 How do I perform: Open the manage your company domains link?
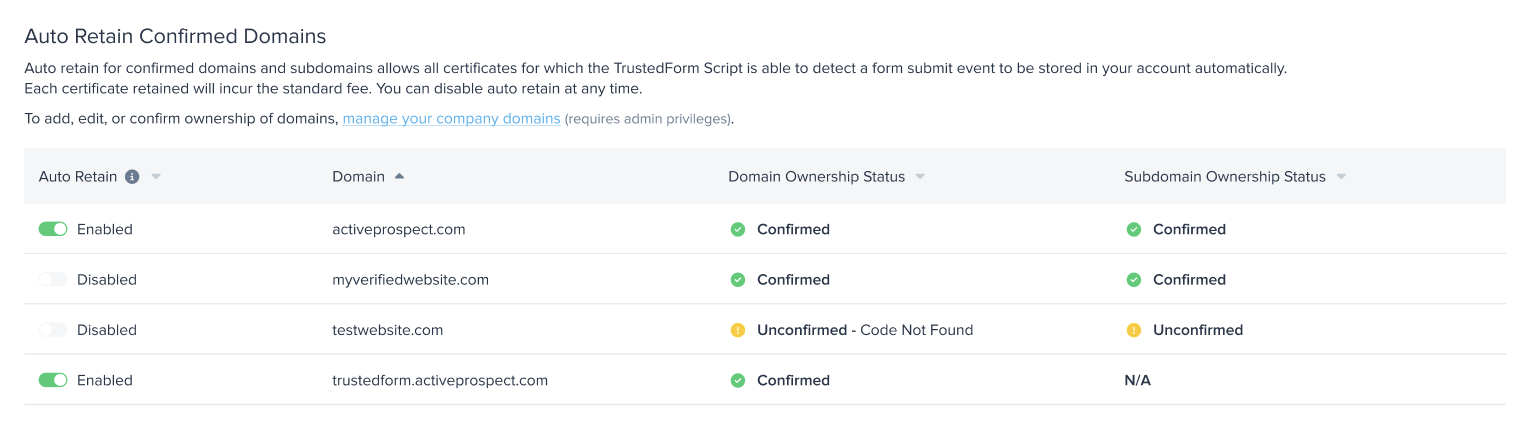[451, 119]
